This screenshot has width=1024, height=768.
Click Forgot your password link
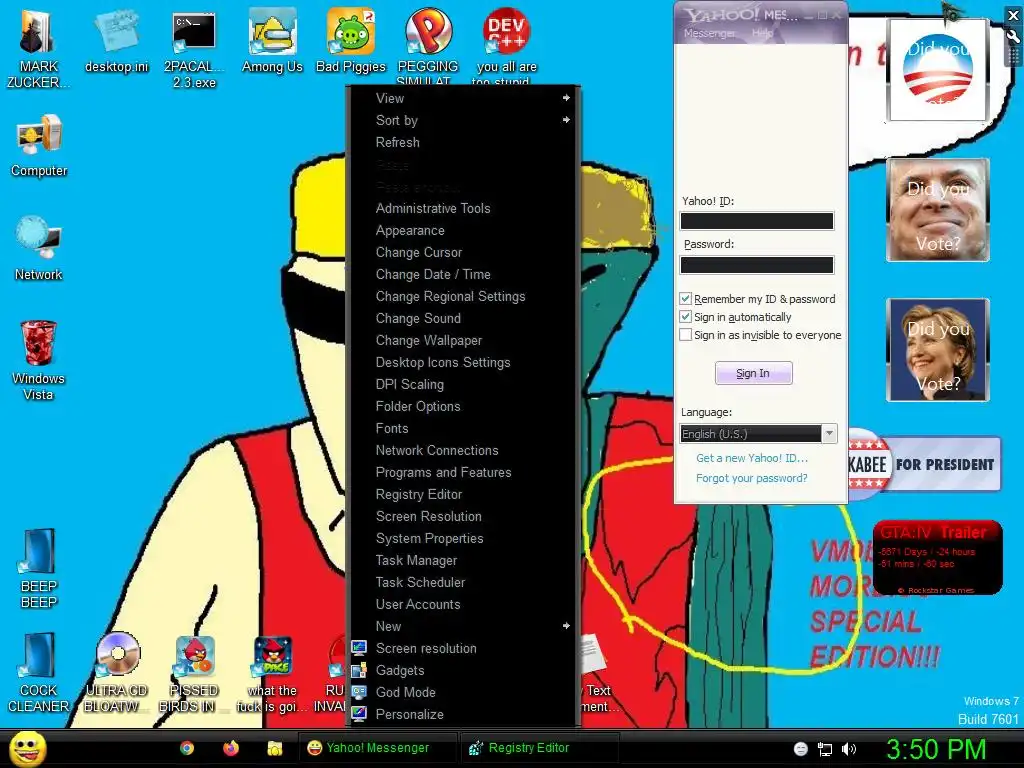tap(752, 478)
